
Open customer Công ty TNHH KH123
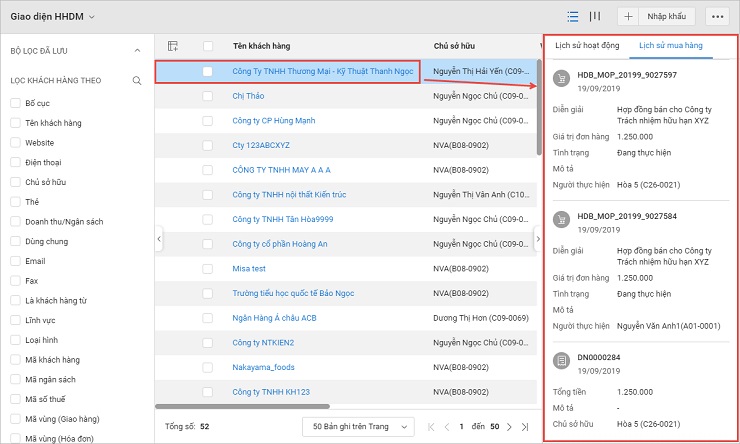point(271,392)
